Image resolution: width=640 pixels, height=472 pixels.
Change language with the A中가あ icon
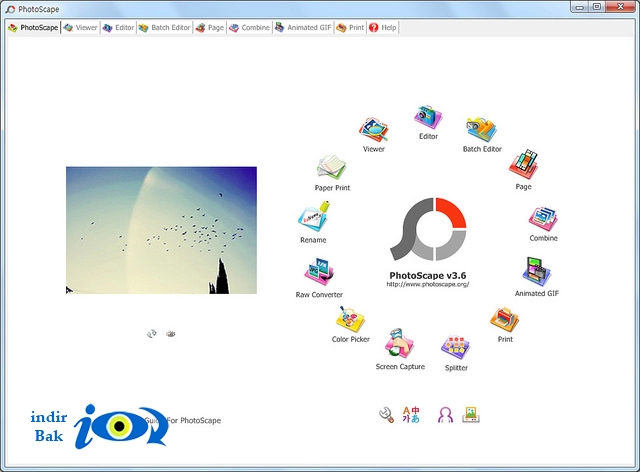[411, 414]
